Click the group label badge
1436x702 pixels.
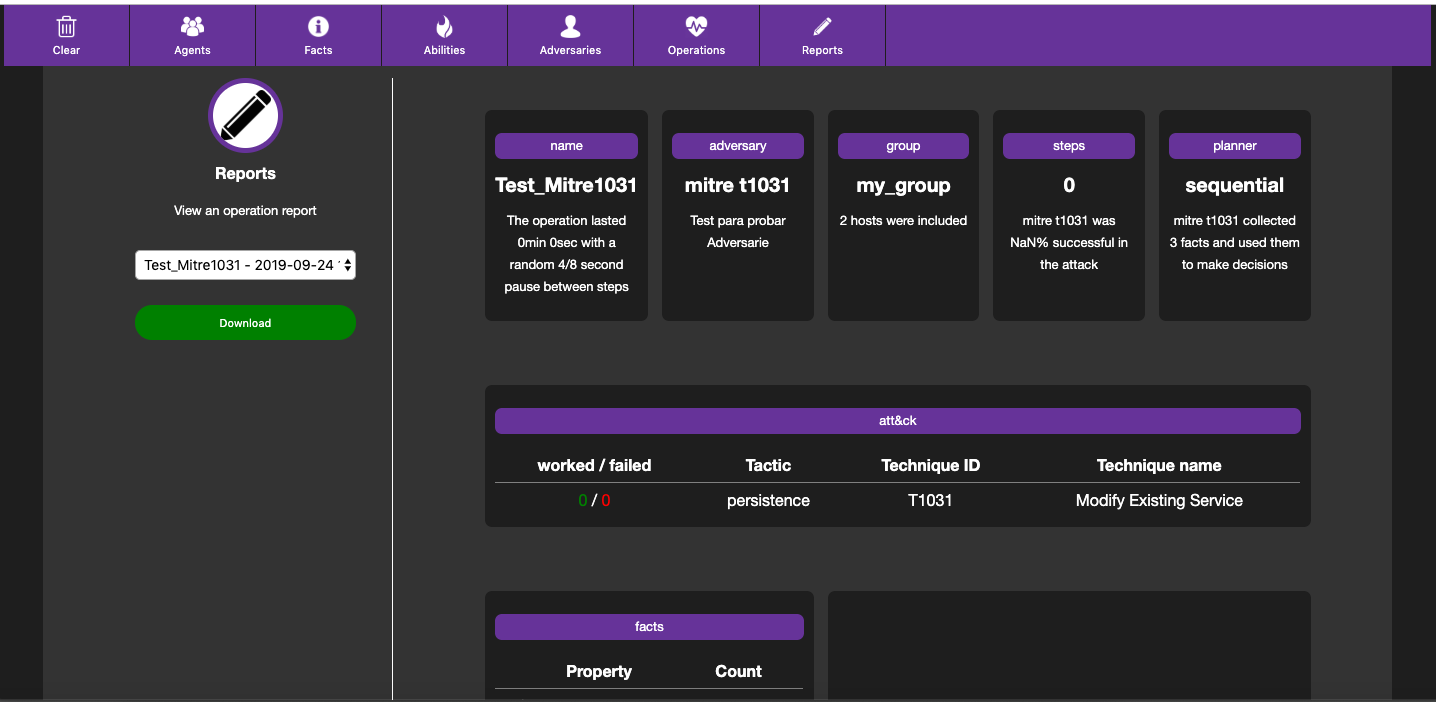[903, 146]
